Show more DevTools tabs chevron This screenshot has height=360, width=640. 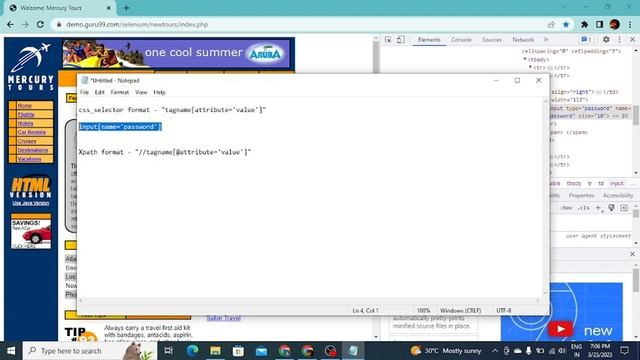coord(546,40)
